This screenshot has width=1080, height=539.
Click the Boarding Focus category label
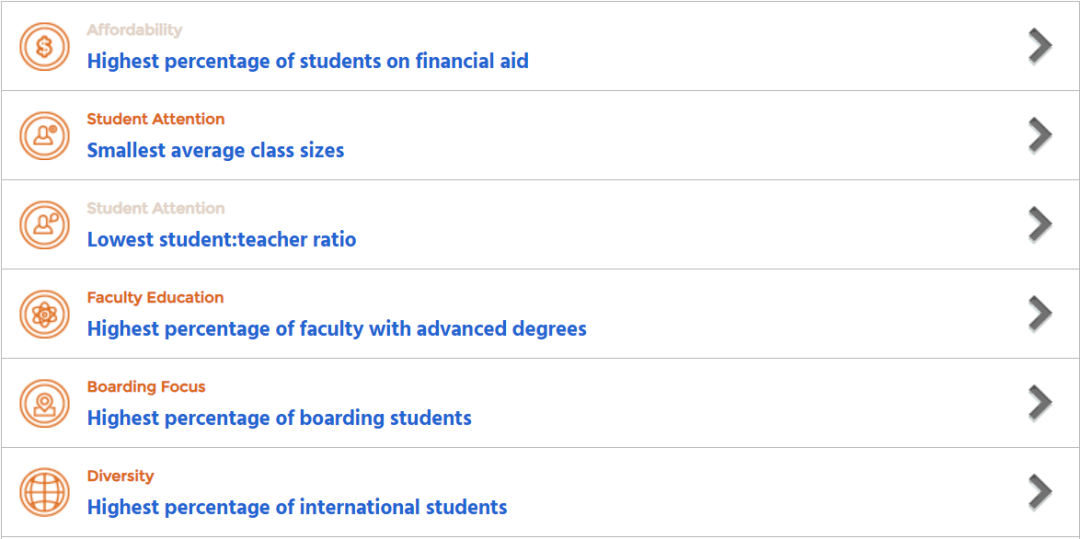(x=146, y=386)
